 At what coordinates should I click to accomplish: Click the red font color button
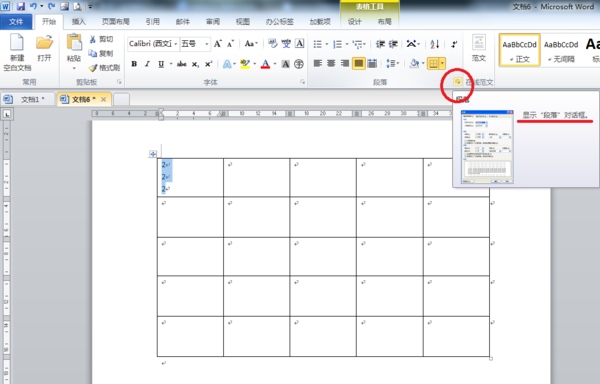coord(265,64)
